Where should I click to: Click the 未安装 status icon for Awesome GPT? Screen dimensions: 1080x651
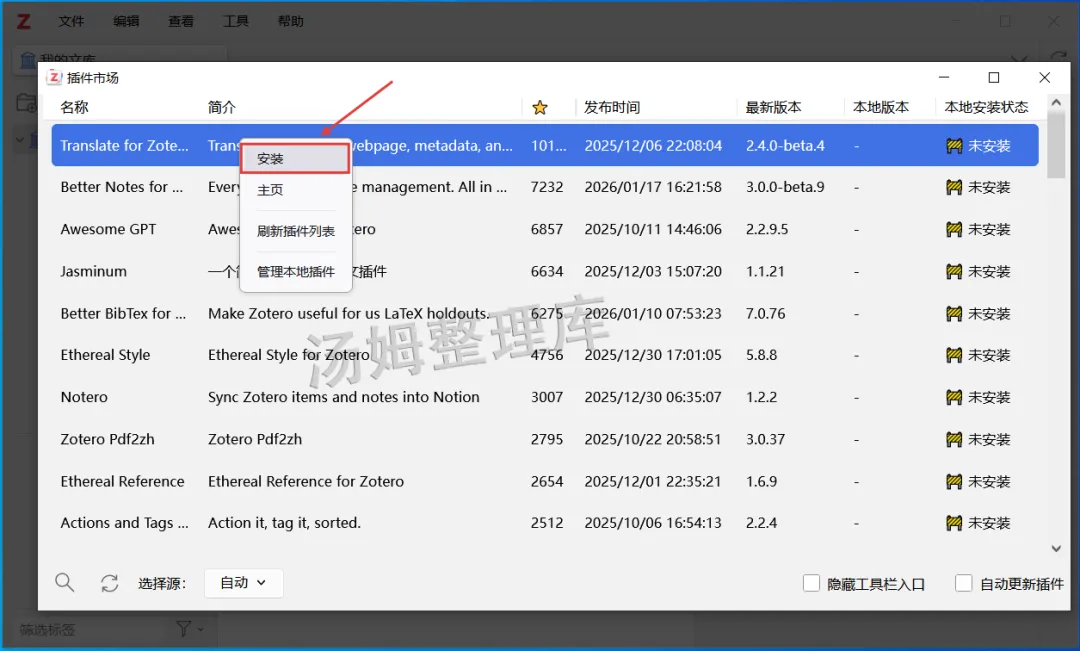(954, 229)
